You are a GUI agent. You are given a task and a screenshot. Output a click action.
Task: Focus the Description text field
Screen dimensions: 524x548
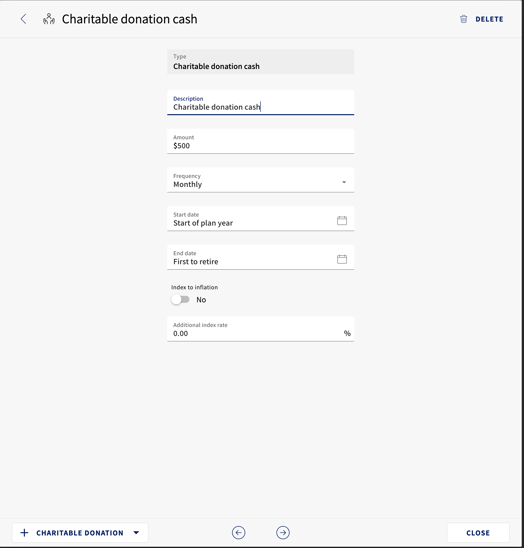[x=260, y=103]
